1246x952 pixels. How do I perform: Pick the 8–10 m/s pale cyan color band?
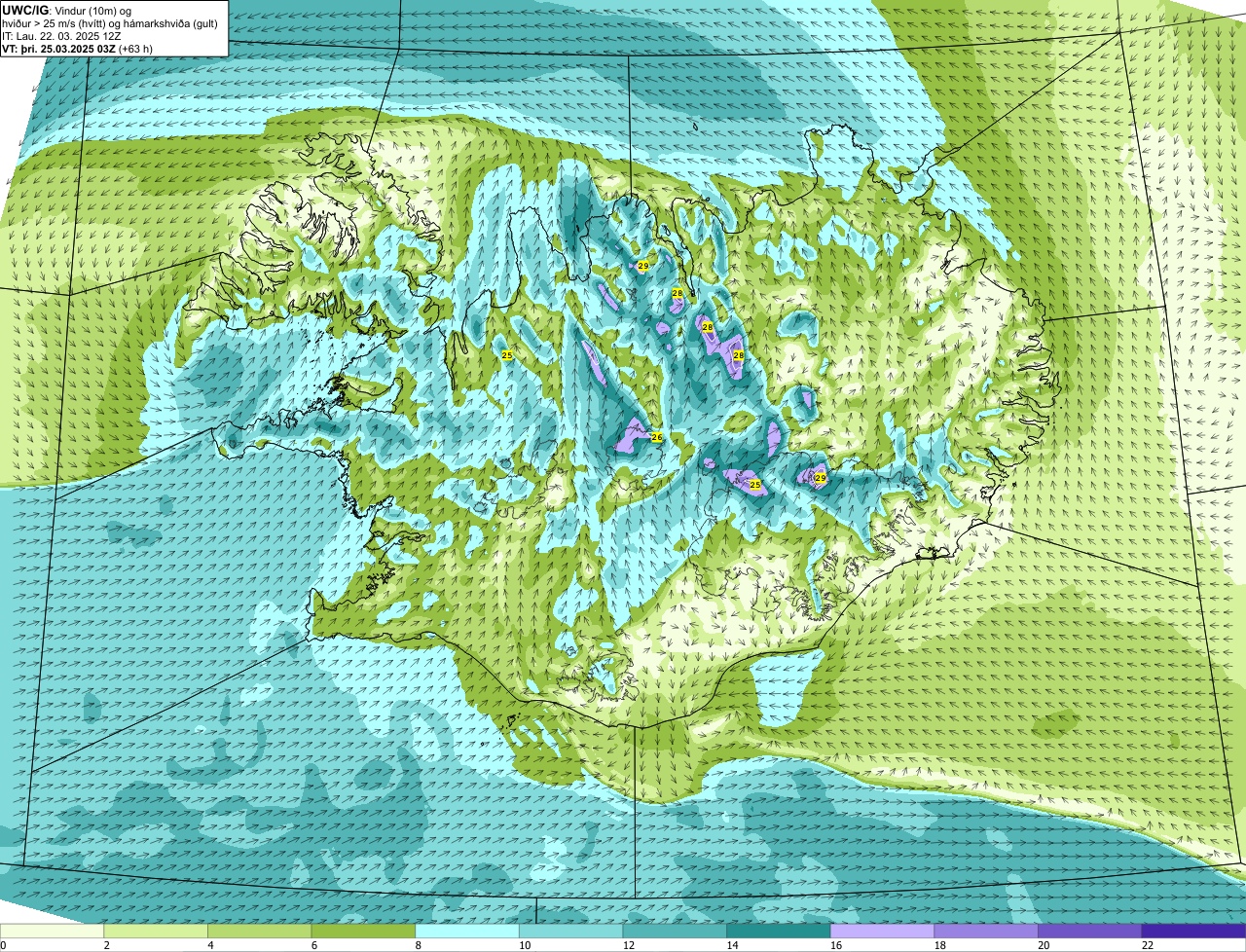pyautogui.click(x=467, y=932)
